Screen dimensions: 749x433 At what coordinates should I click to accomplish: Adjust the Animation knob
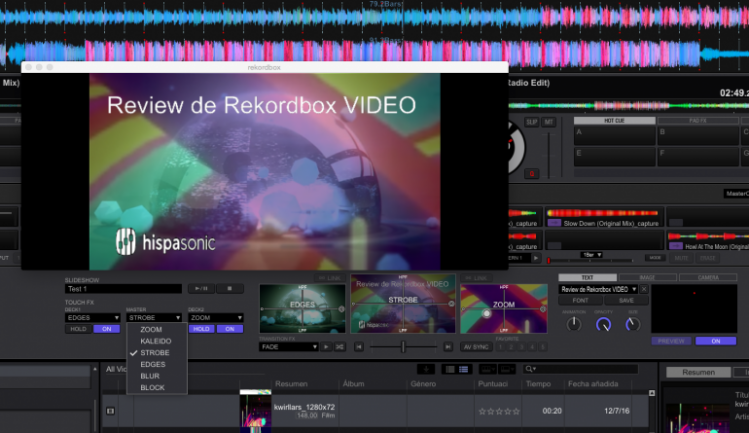[574, 325]
